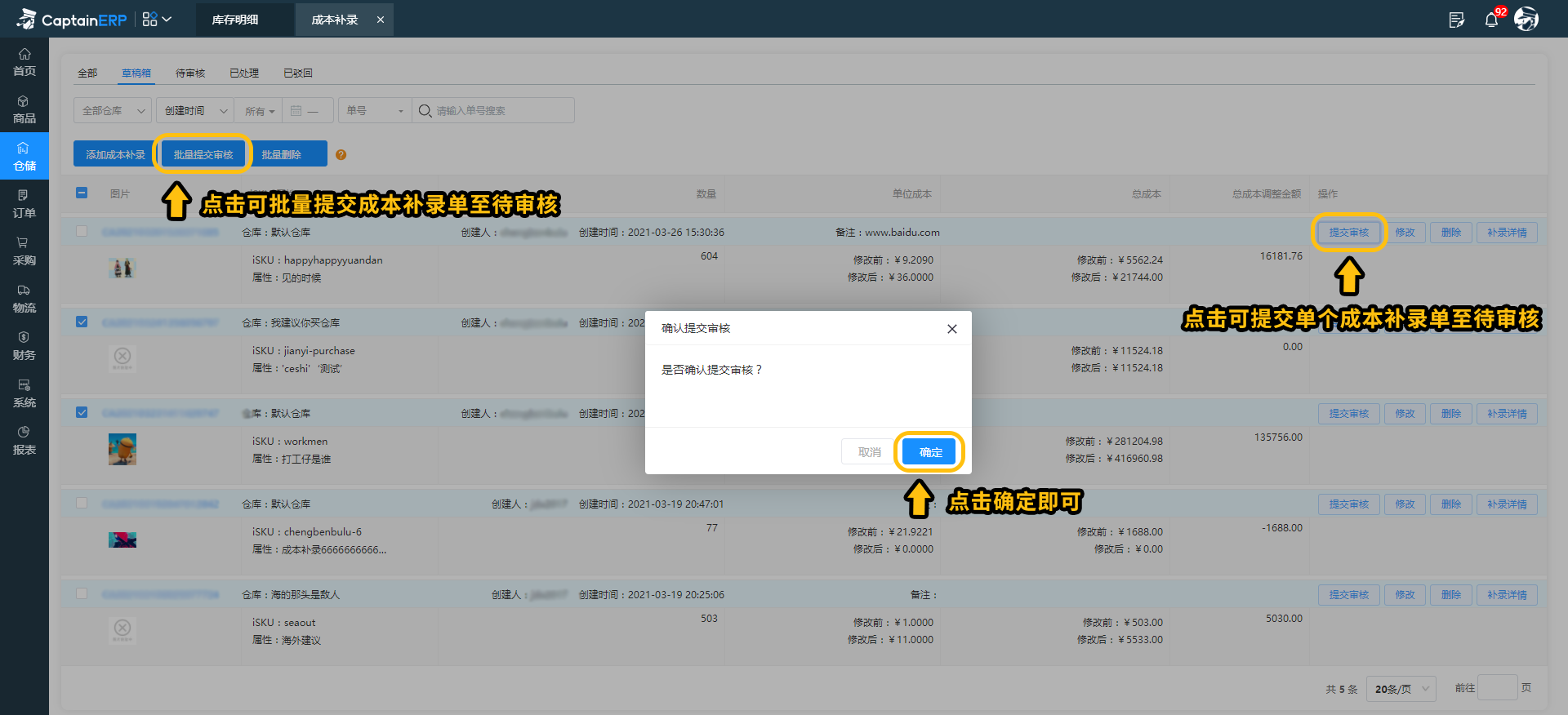1568x715 pixels.
Task: Select the 已处理 filter tab
Action: (244, 73)
